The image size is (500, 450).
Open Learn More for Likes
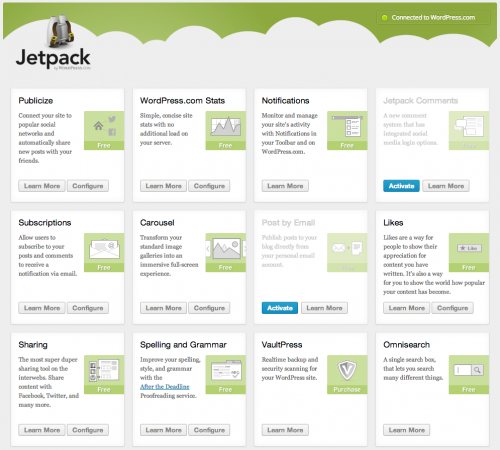pyautogui.click(x=407, y=308)
